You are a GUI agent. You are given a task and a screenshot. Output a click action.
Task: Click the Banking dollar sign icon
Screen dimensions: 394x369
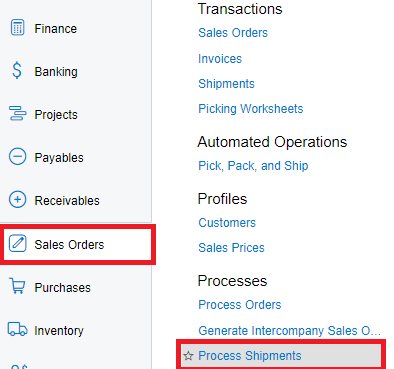pos(17,71)
